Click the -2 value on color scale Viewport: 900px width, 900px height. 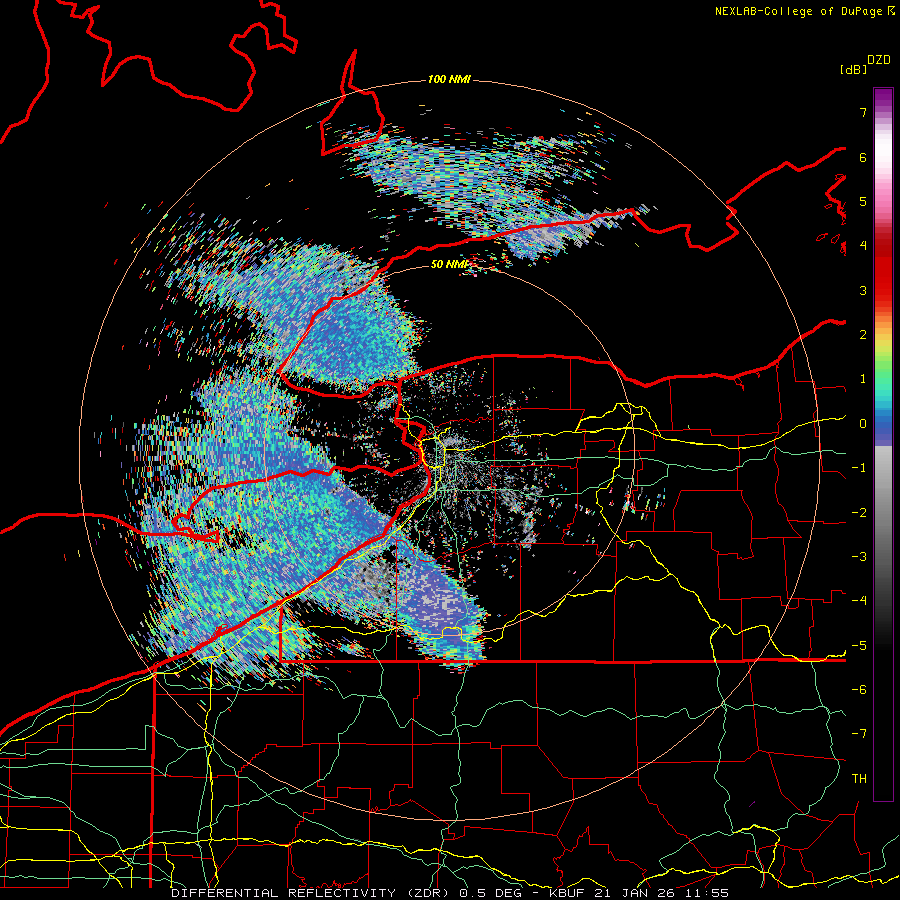pyautogui.click(x=859, y=512)
